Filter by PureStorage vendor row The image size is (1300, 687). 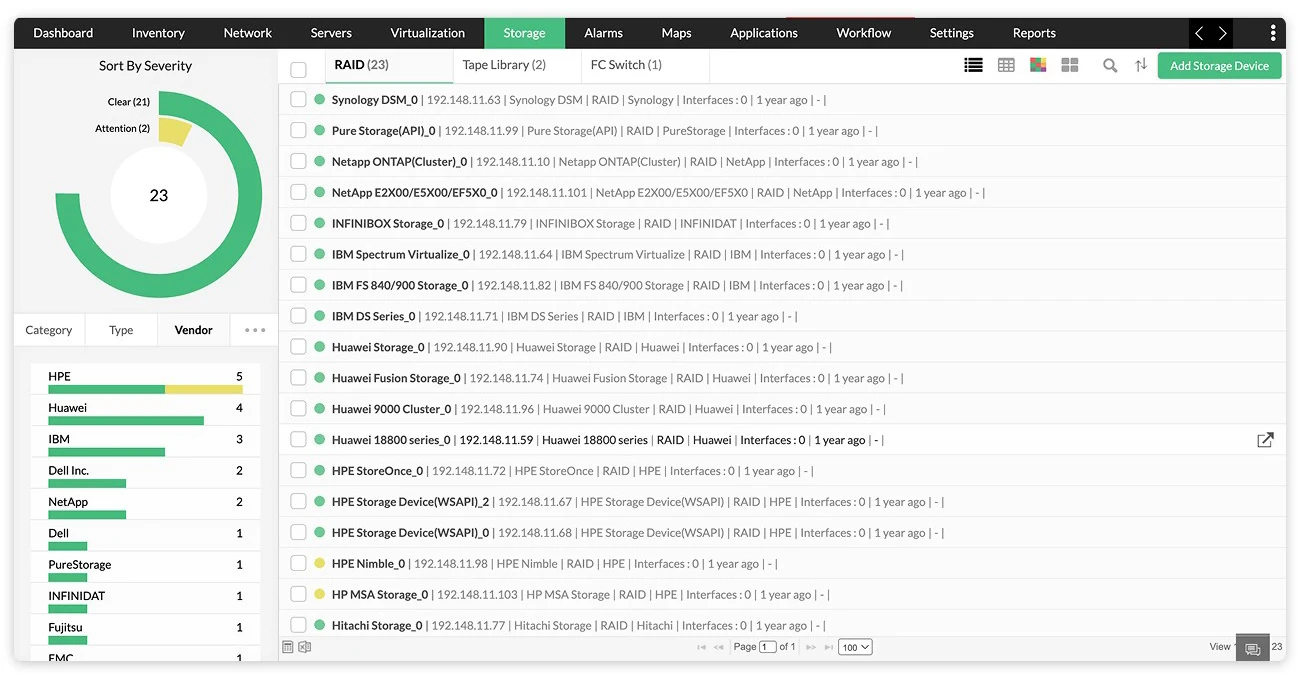(146, 568)
